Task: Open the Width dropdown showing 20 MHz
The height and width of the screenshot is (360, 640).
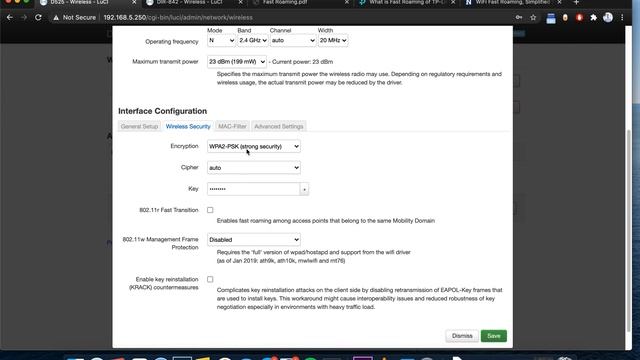Action: [333, 40]
